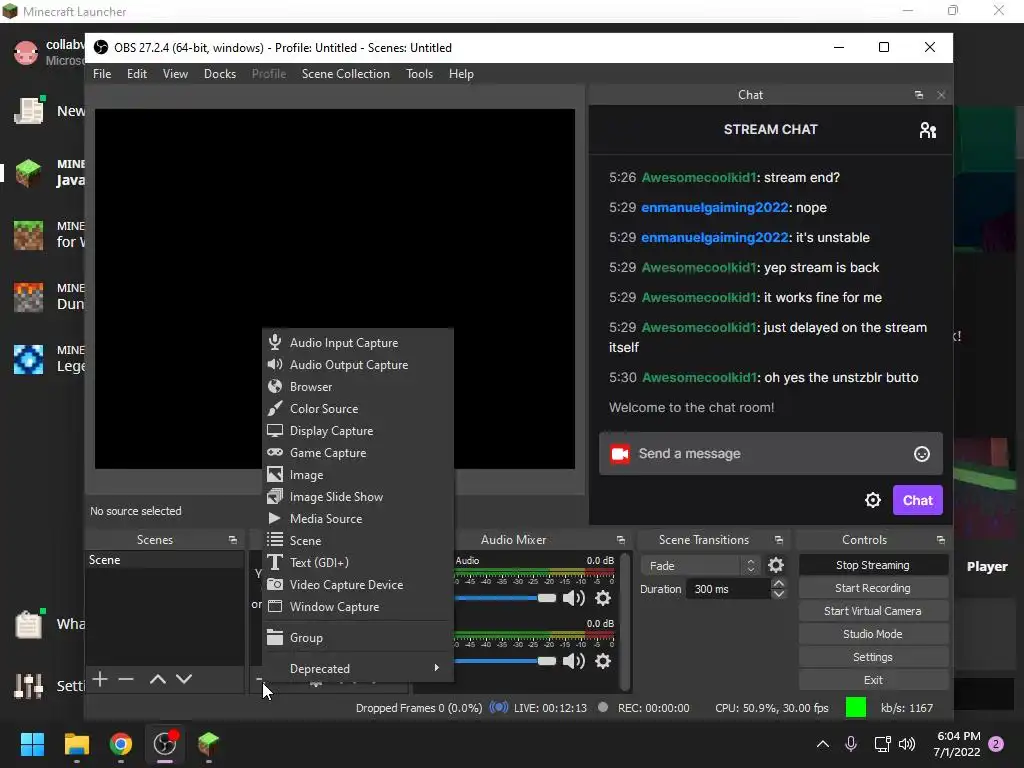Screen dimensions: 1024x768
Task: Click Start Recording button
Action: [x=872, y=588]
